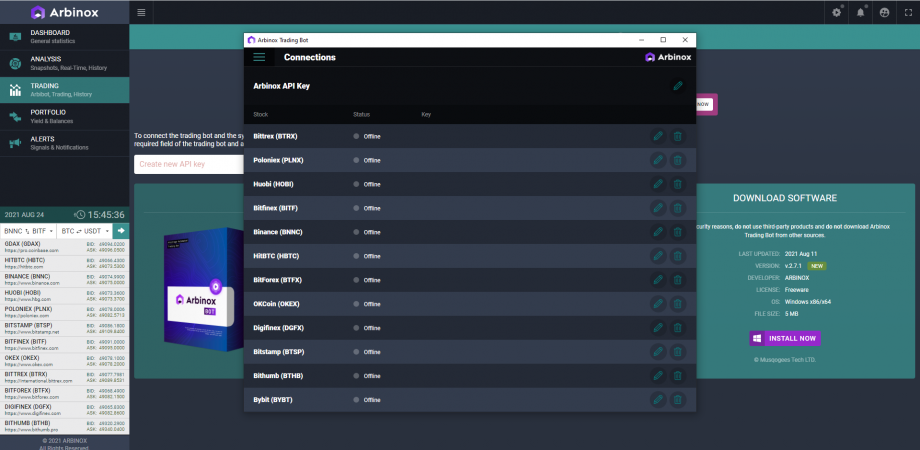Open the Alerts section

[x=65, y=143]
